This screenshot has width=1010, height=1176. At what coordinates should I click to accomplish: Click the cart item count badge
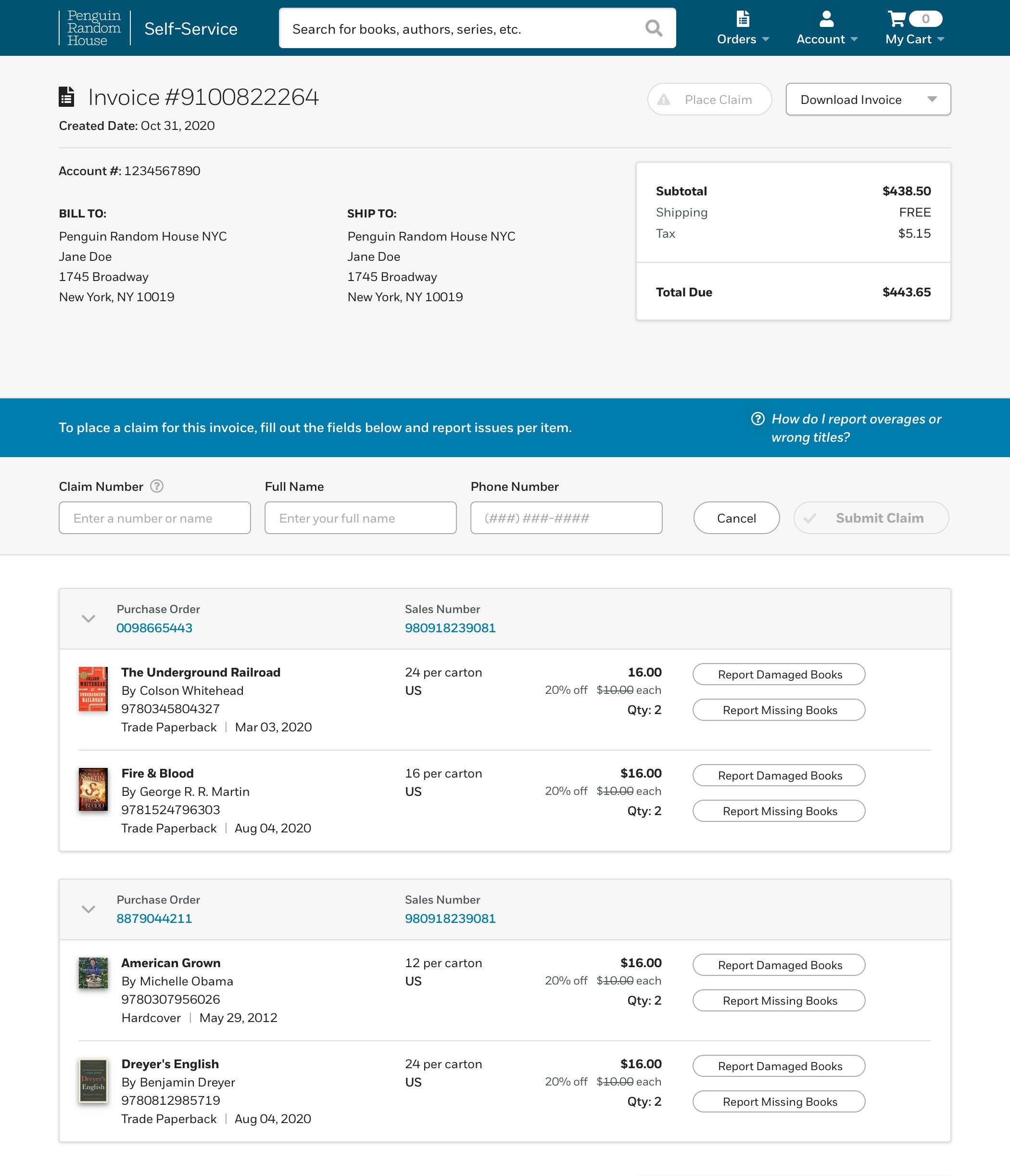[925, 19]
